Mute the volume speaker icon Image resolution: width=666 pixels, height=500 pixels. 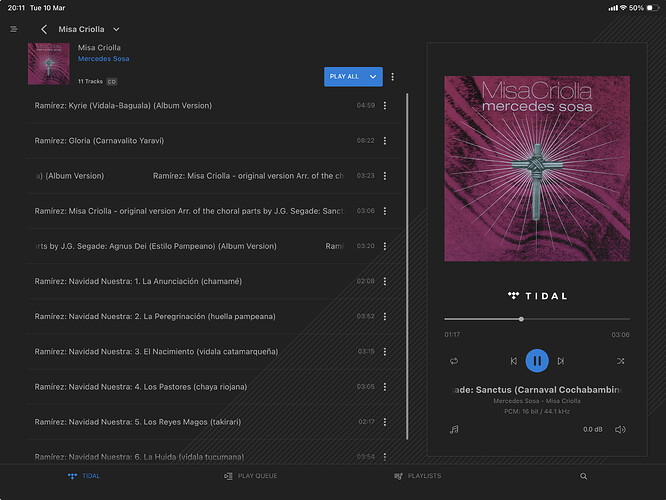point(620,429)
